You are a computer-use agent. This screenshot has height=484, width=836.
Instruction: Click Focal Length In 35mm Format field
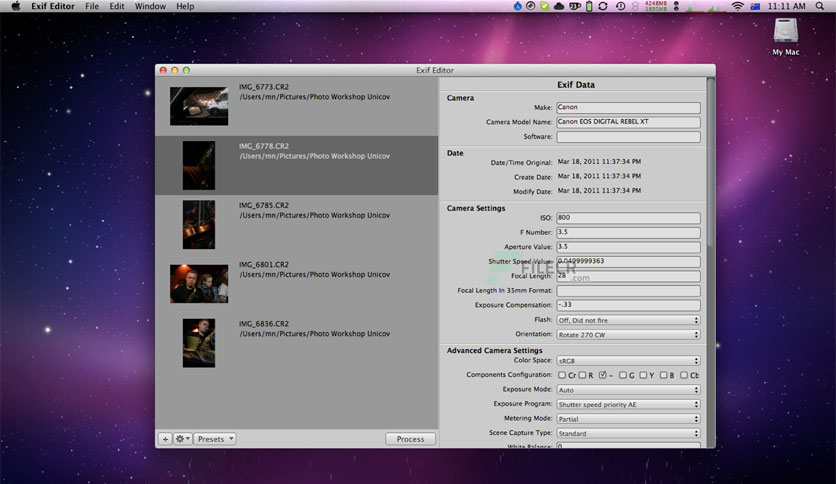(628, 291)
